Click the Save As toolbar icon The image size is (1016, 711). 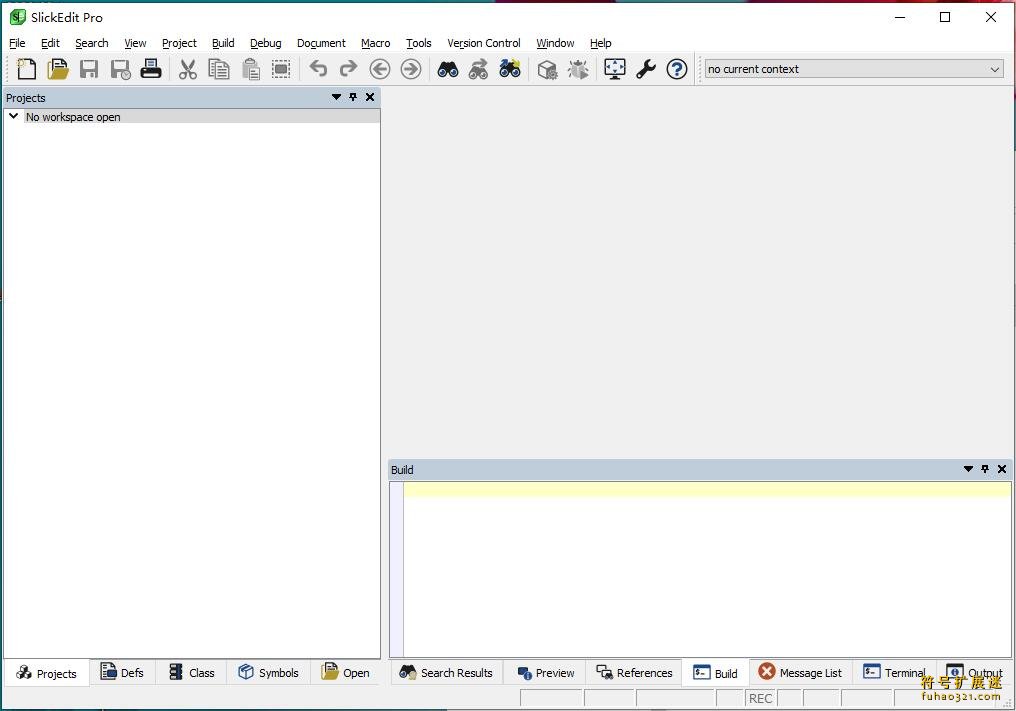click(x=121, y=69)
